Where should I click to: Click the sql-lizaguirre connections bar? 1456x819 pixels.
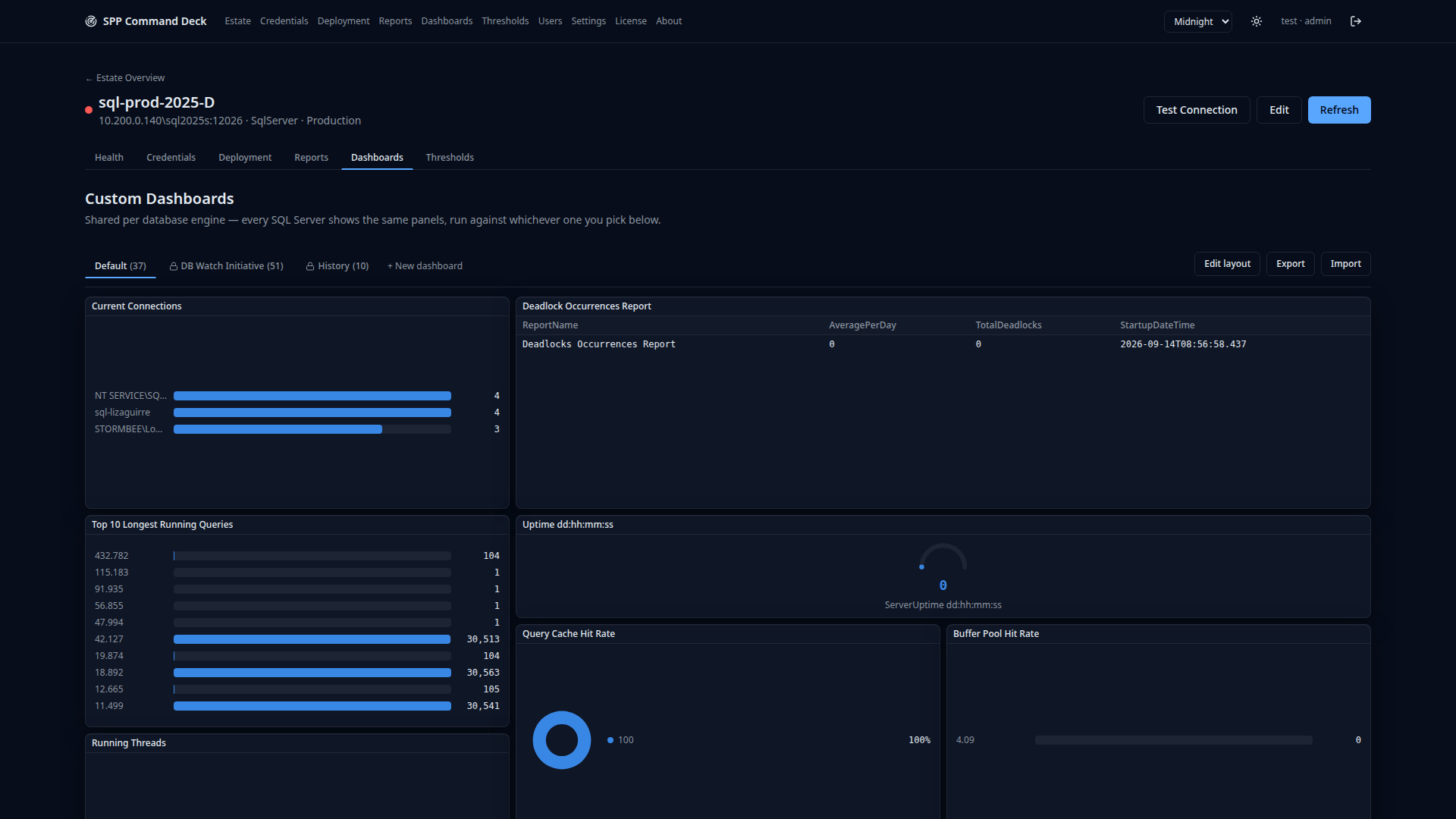tap(312, 413)
